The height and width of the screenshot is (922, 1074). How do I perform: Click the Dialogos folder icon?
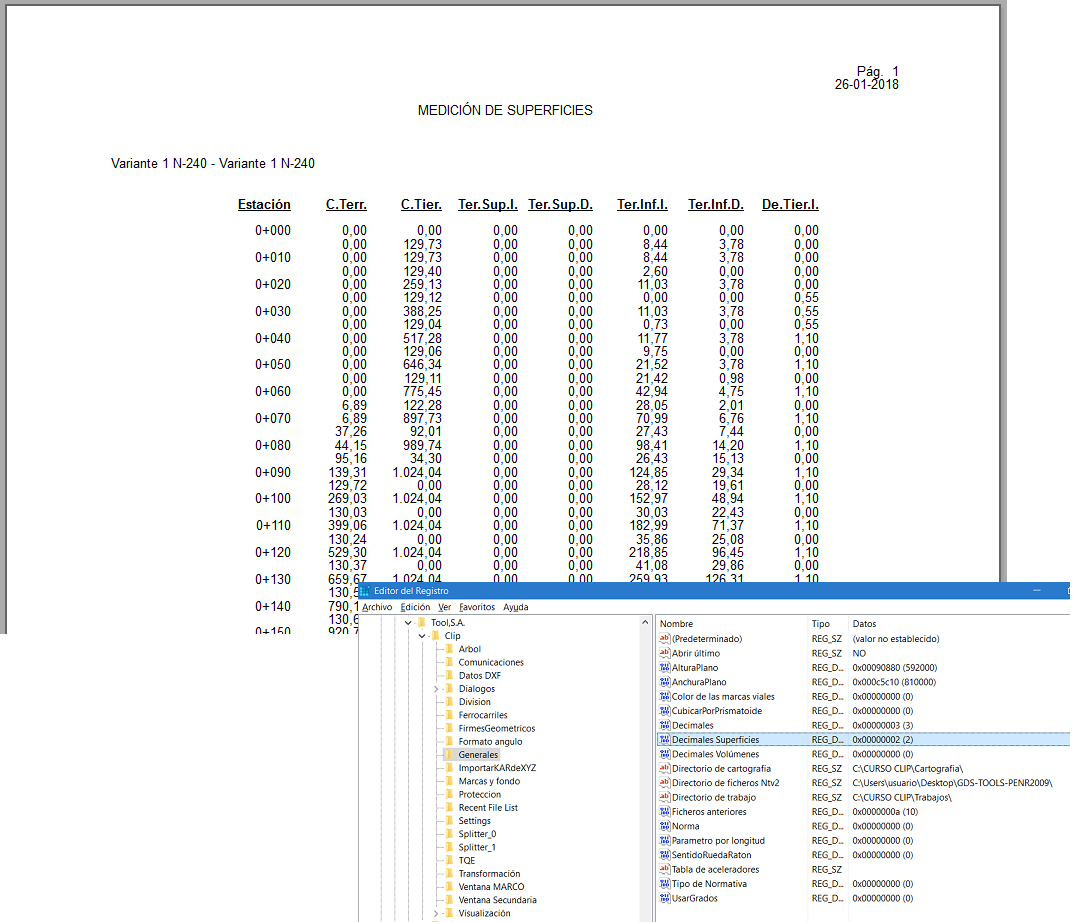(449, 689)
